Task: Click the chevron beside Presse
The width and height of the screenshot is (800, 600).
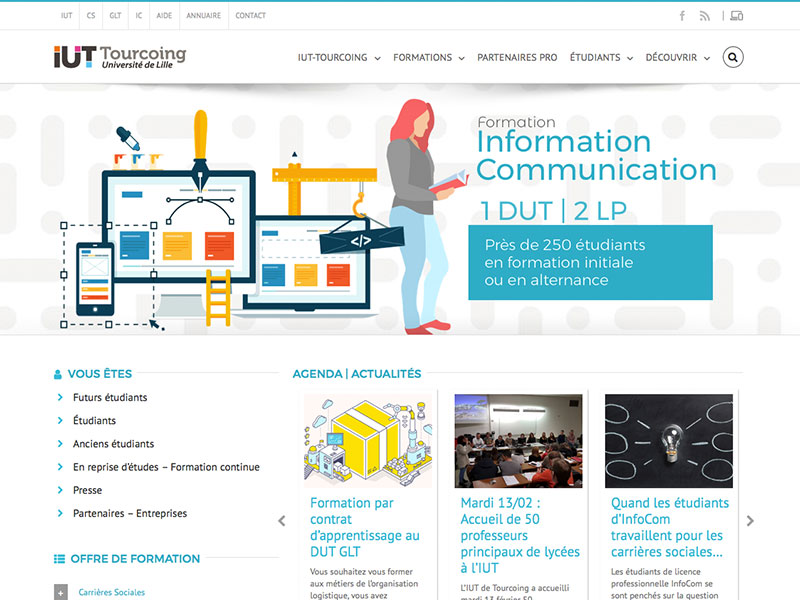Action: (60, 490)
